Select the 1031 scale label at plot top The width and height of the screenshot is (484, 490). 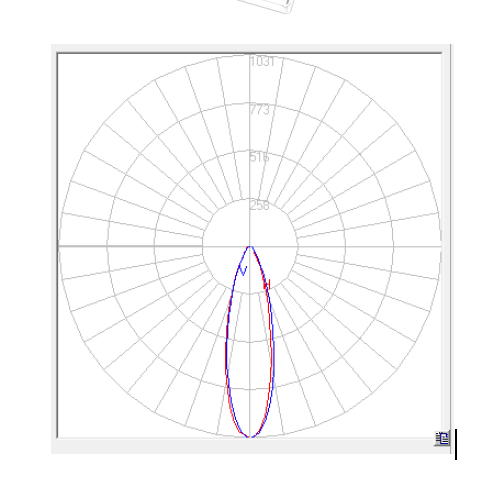(x=262, y=61)
